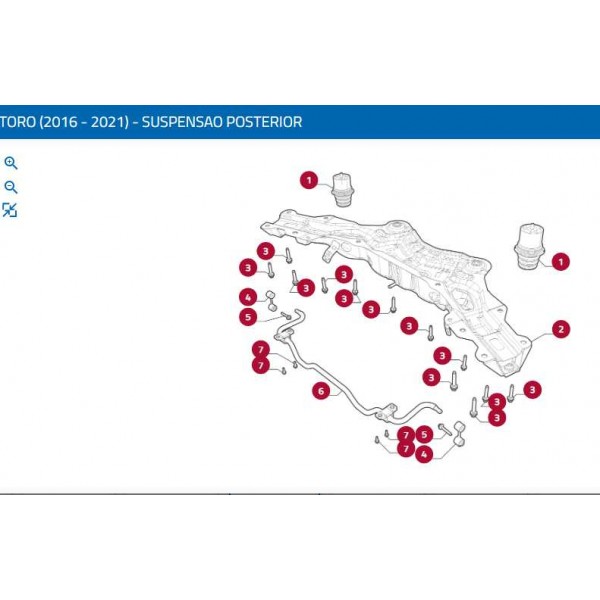Select the bottommost callout 7 marker

tap(406, 449)
